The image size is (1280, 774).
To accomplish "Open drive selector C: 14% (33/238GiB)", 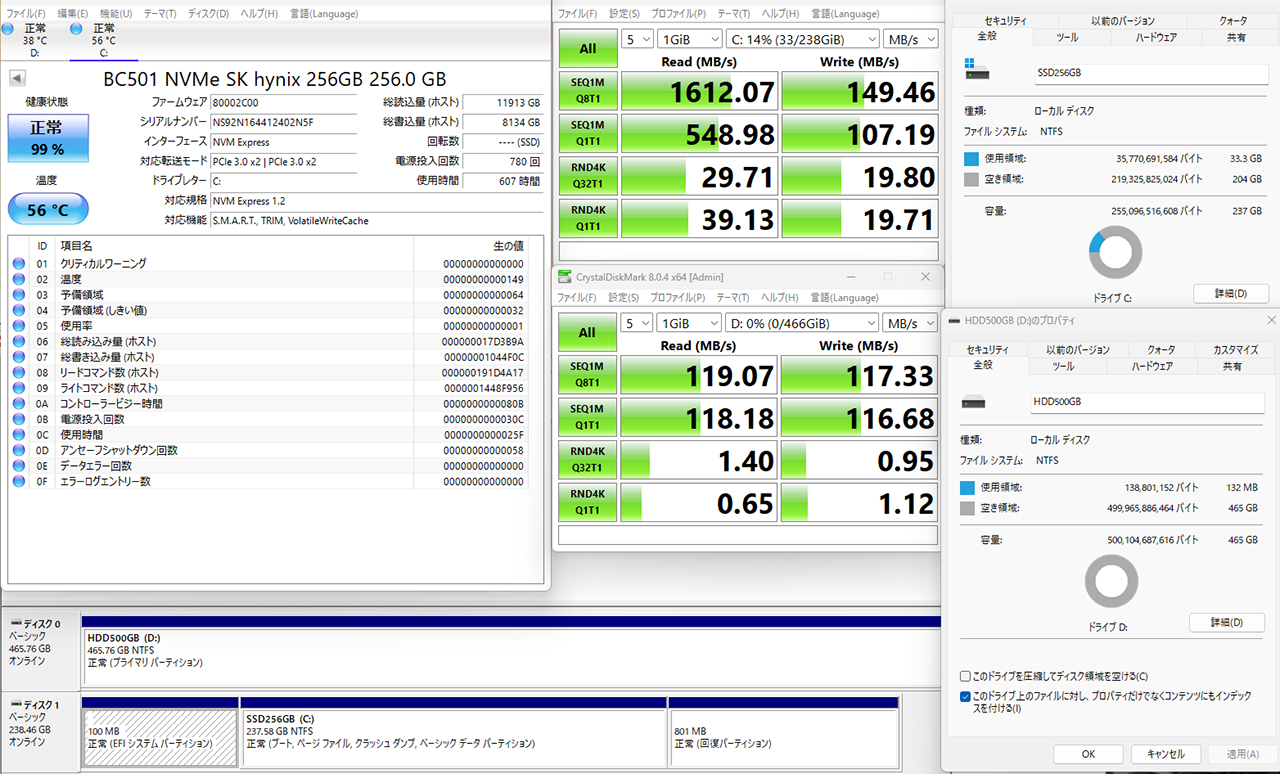I will click(x=801, y=39).
